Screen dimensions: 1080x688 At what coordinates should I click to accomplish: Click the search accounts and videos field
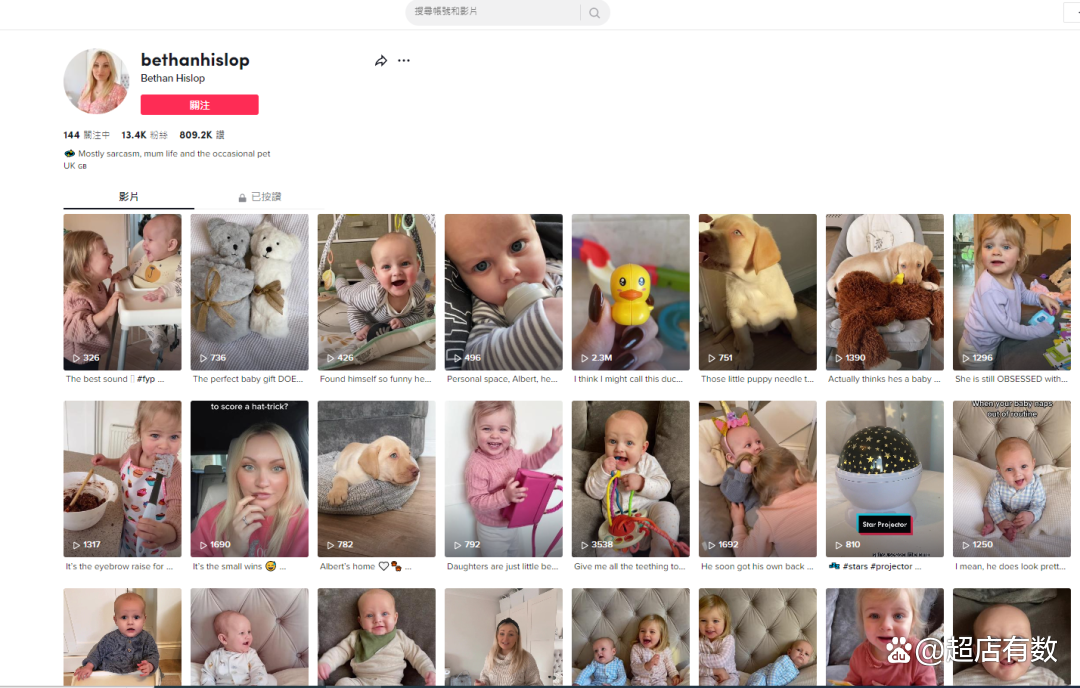[492, 12]
